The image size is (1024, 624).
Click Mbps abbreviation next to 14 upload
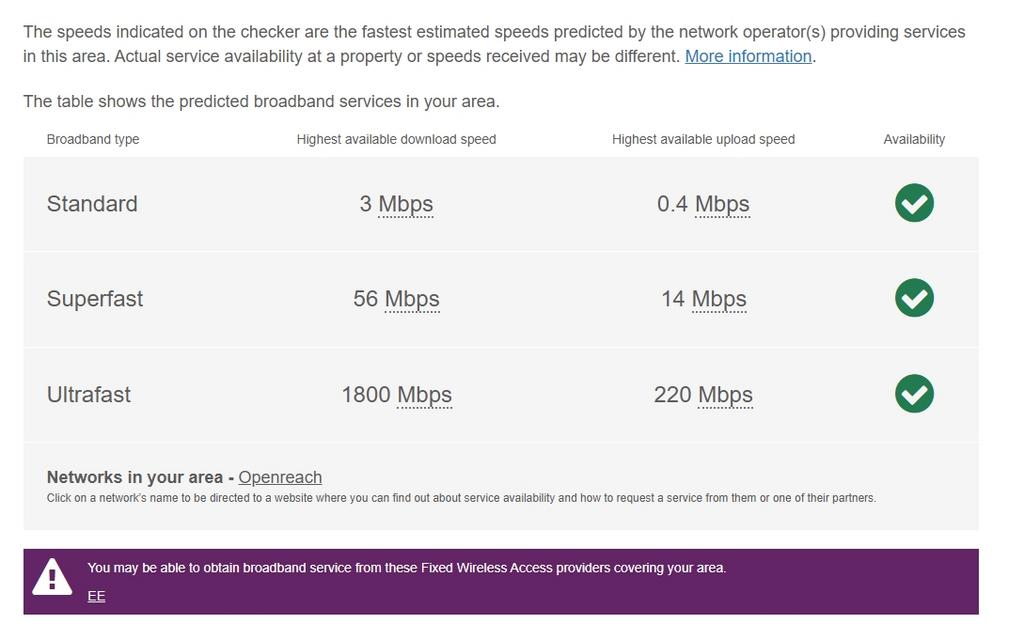719,299
